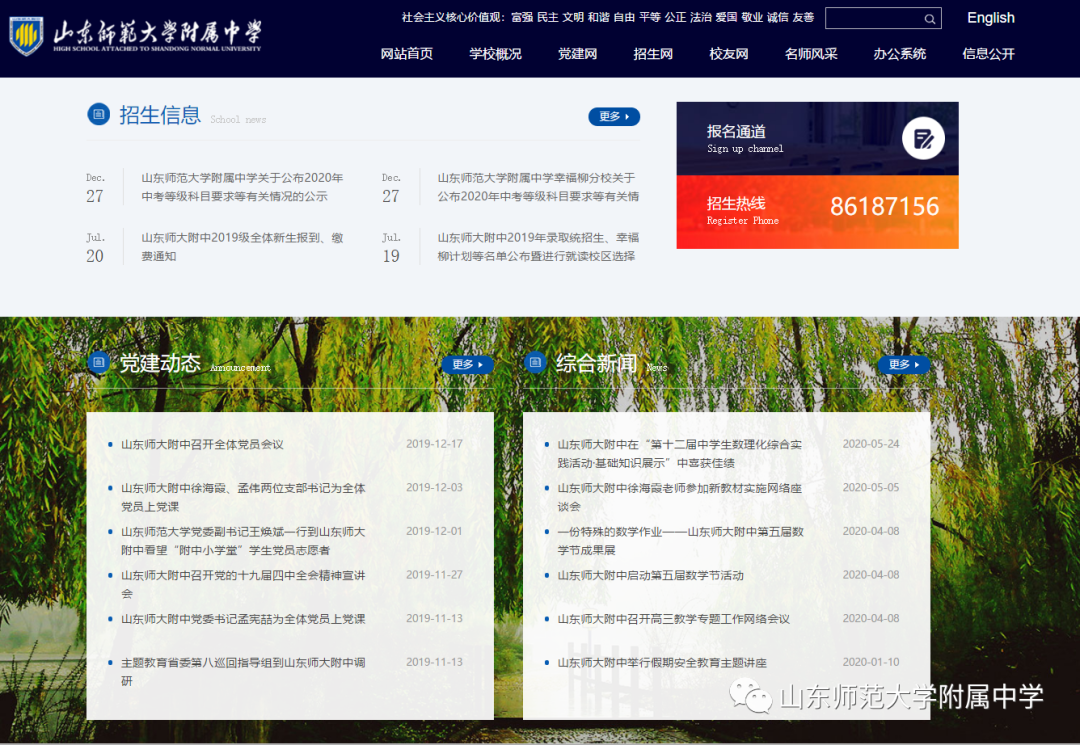Viewport: 1080px width, 745px height.
Task: Open the 2019级全体新生报到 notice
Action: click(242, 247)
